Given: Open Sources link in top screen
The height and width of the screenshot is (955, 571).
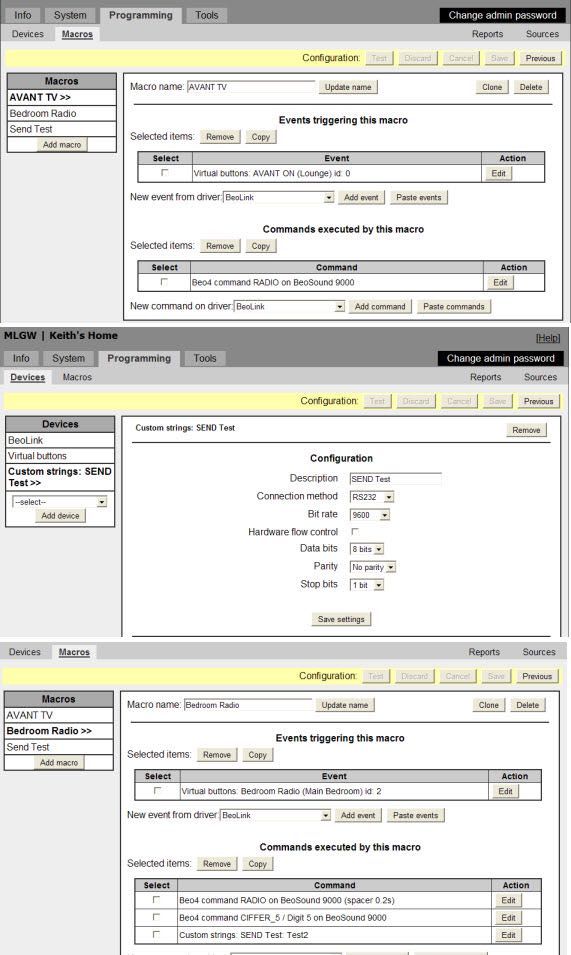Looking at the screenshot, I should click(542, 34).
